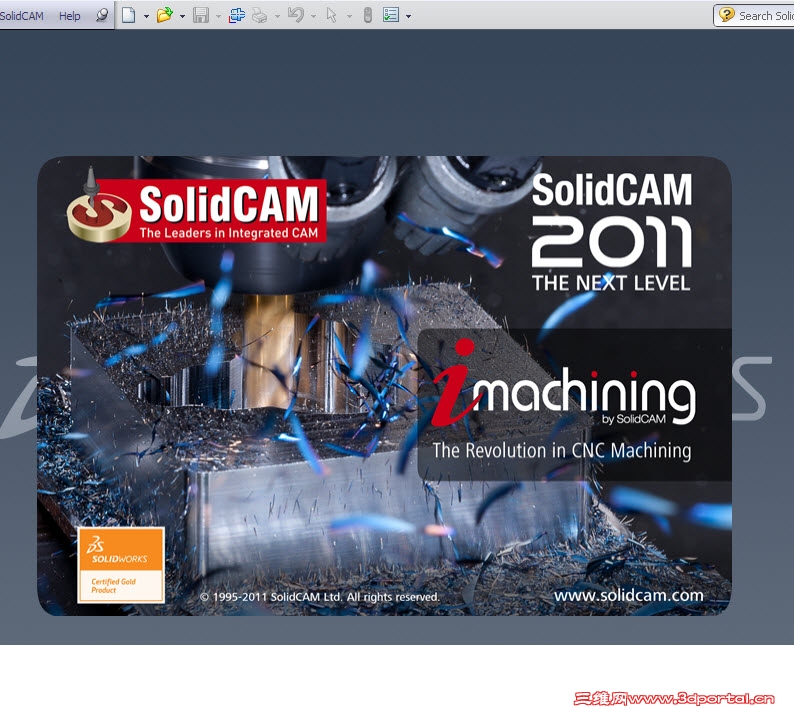Image resolution: width=794 pixels, height=712 pixels.
Task: Click the iMachining by SolidCAM logo
Action: point(564,383)
